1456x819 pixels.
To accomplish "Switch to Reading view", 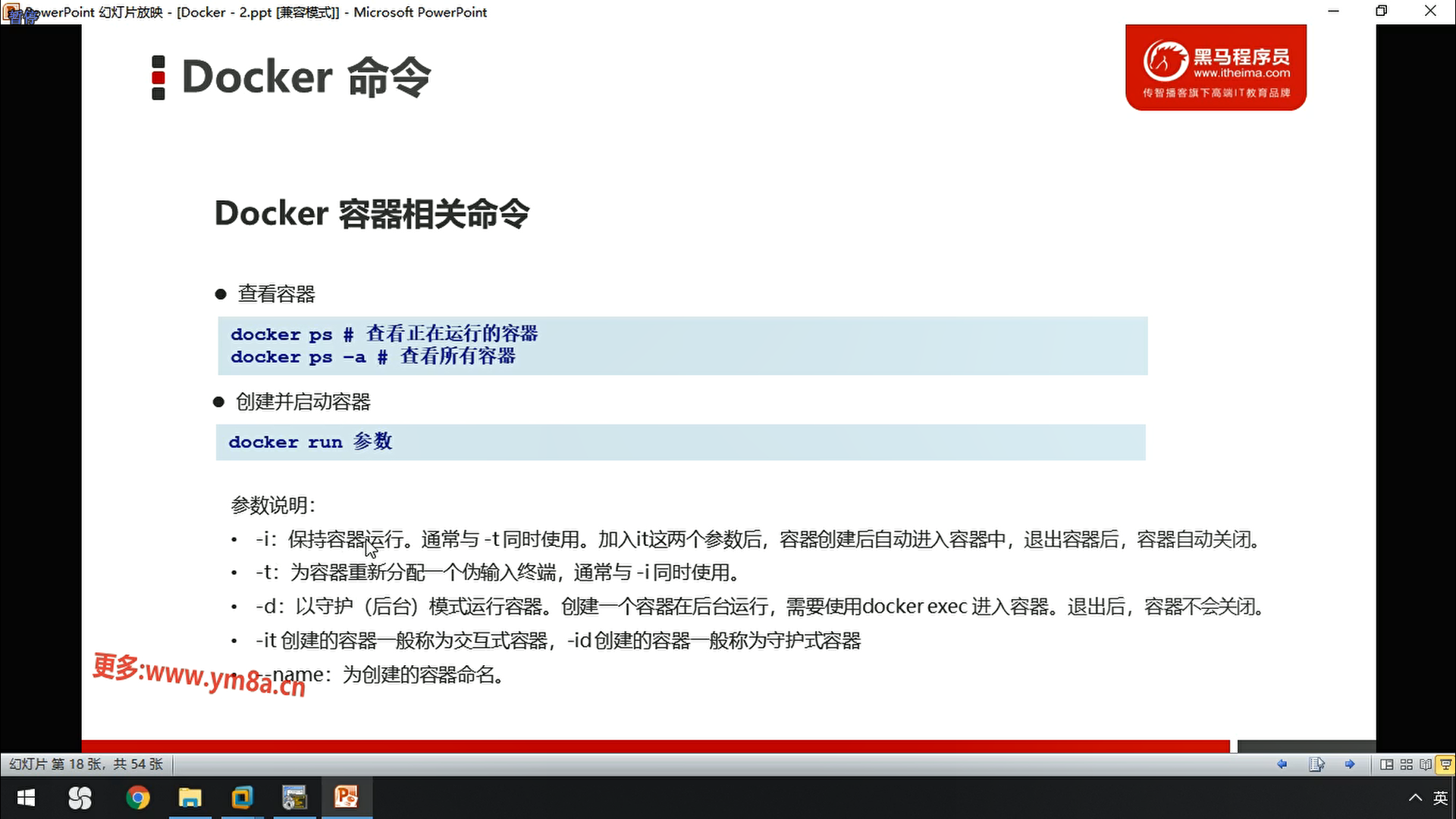I will (x=1426, y=764).
